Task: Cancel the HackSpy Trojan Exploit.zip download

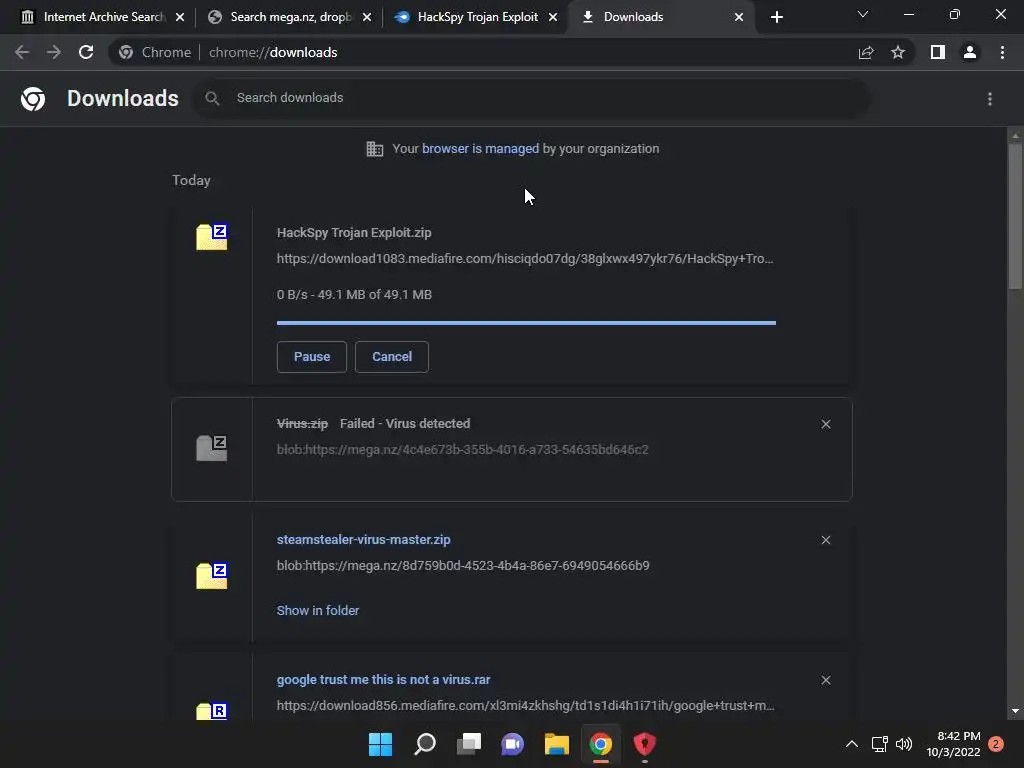Action: (392, 357)
